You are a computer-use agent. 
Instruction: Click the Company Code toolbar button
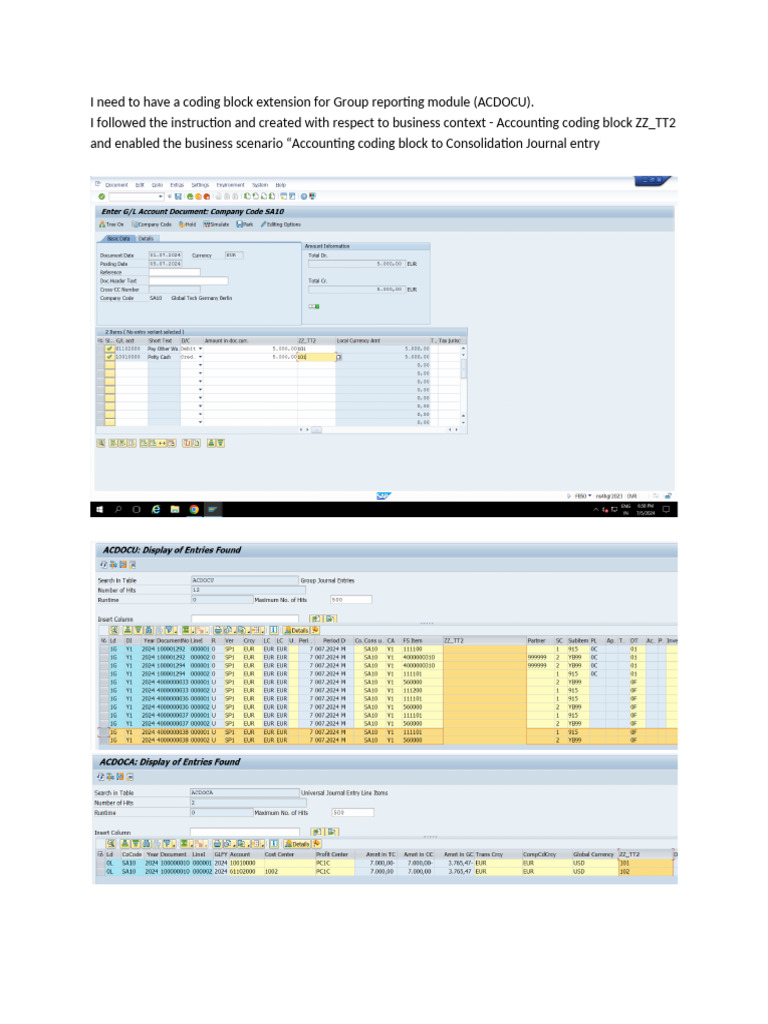[x=152, y=224]
